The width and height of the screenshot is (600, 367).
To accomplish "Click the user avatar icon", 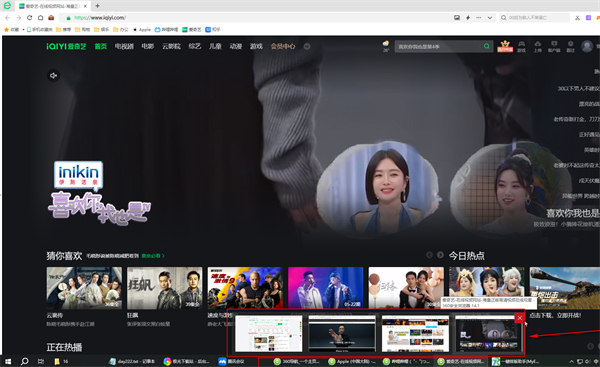I will 587,46.
